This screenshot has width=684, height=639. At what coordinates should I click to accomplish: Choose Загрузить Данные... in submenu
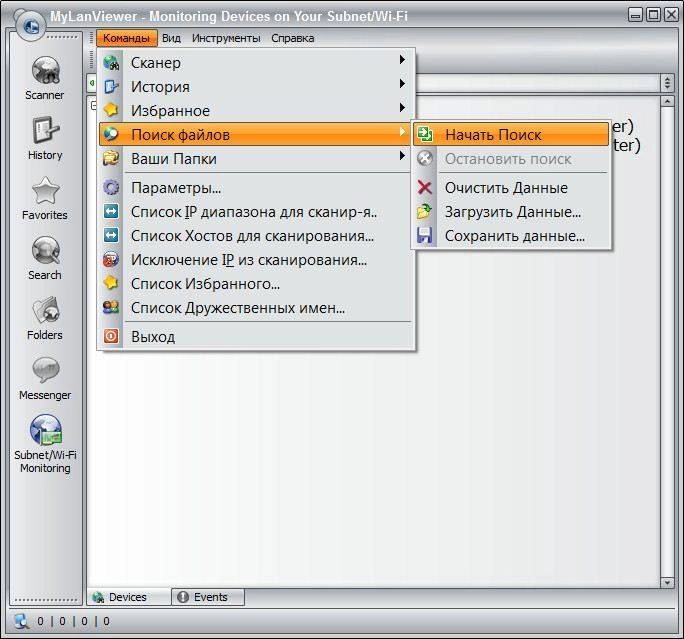(x=511, y=212)
